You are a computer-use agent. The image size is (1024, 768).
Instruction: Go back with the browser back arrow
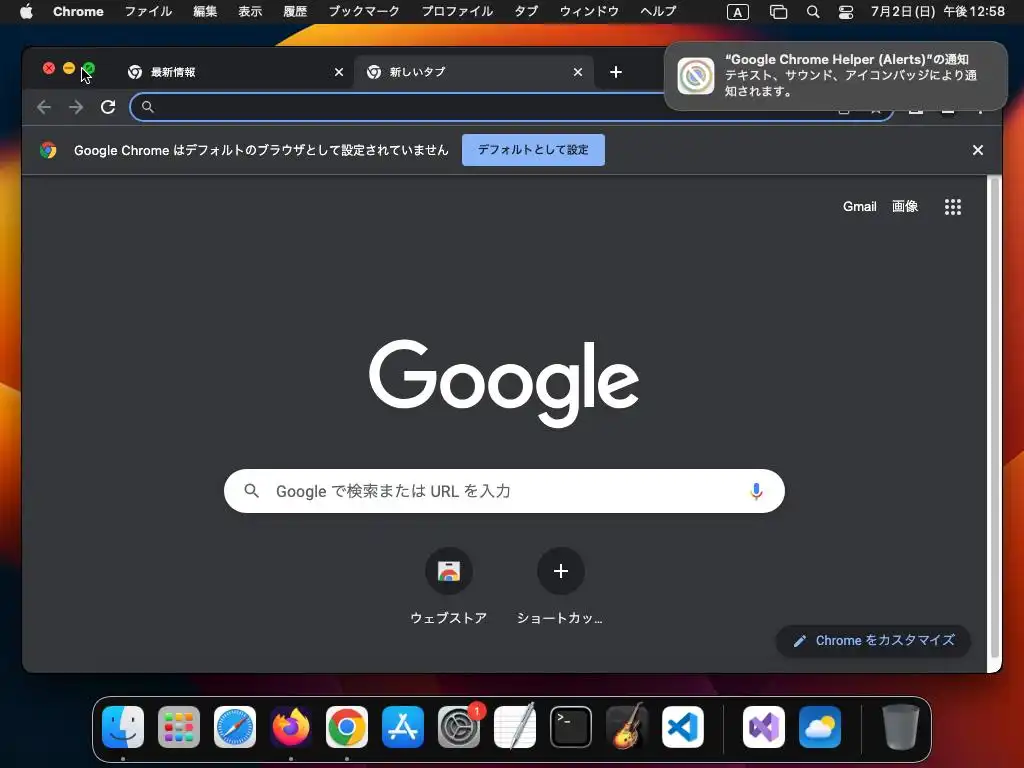tap(44, 107)
